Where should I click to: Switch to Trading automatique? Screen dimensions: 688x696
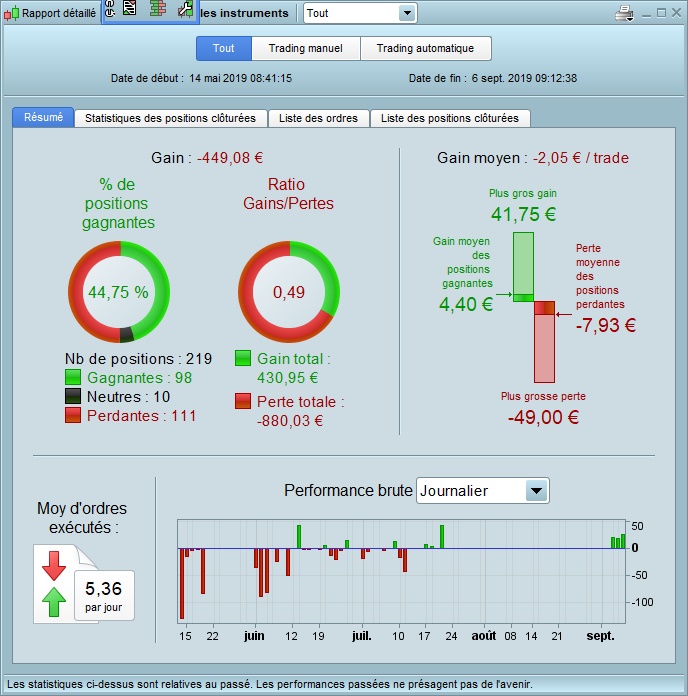pyautogui.click(x=426, y=48)
